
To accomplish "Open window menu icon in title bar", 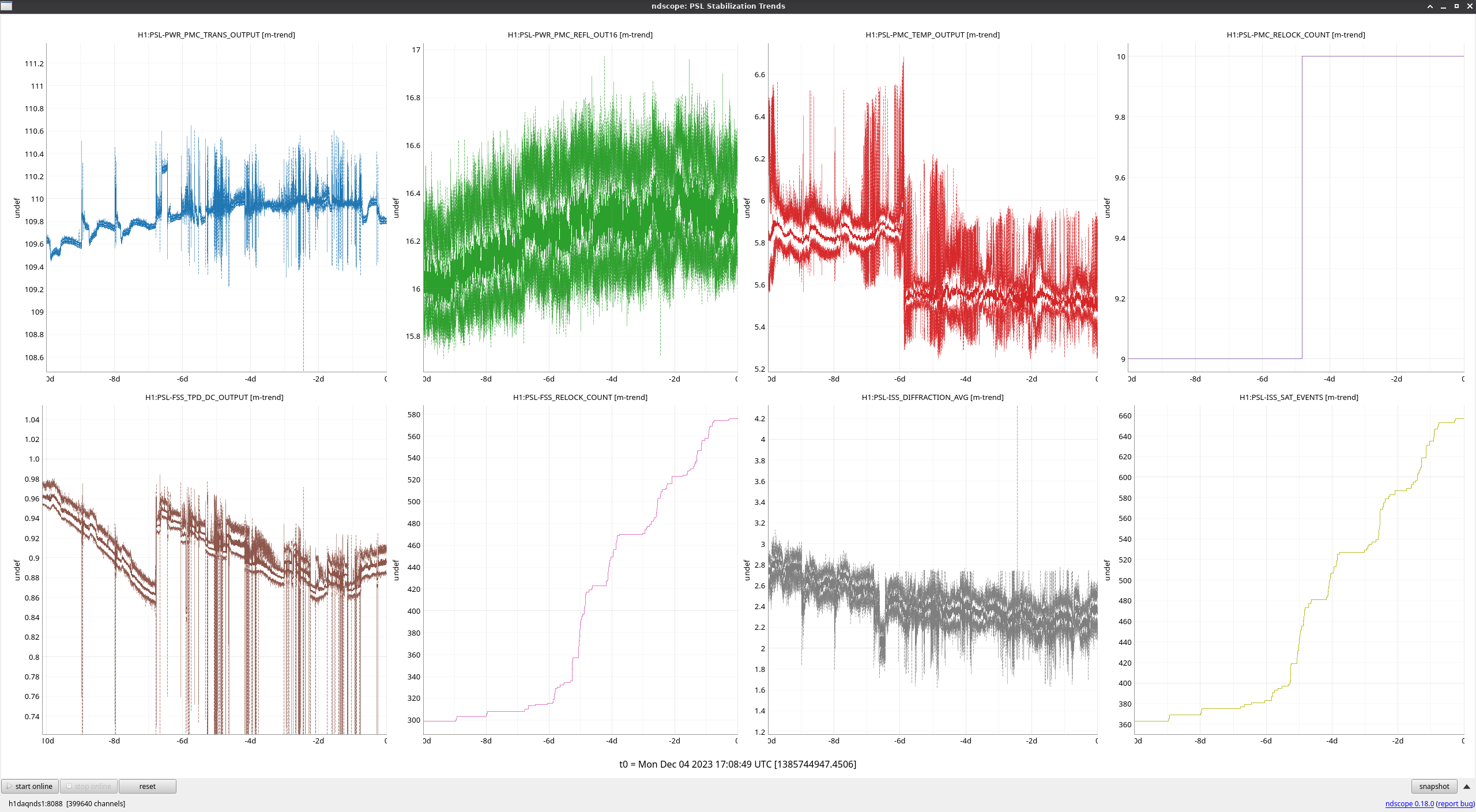I will coord(6,6).
